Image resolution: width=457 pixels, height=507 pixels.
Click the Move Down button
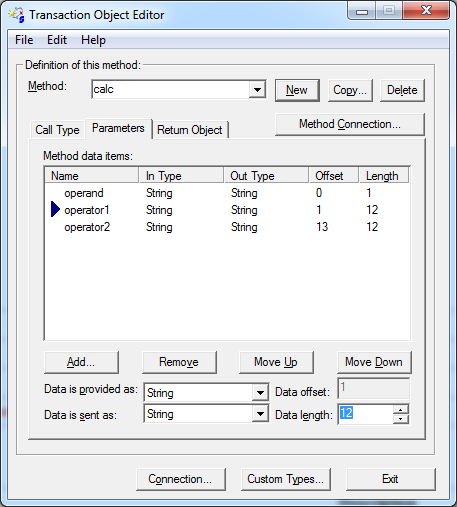click(x=374, y=362)
